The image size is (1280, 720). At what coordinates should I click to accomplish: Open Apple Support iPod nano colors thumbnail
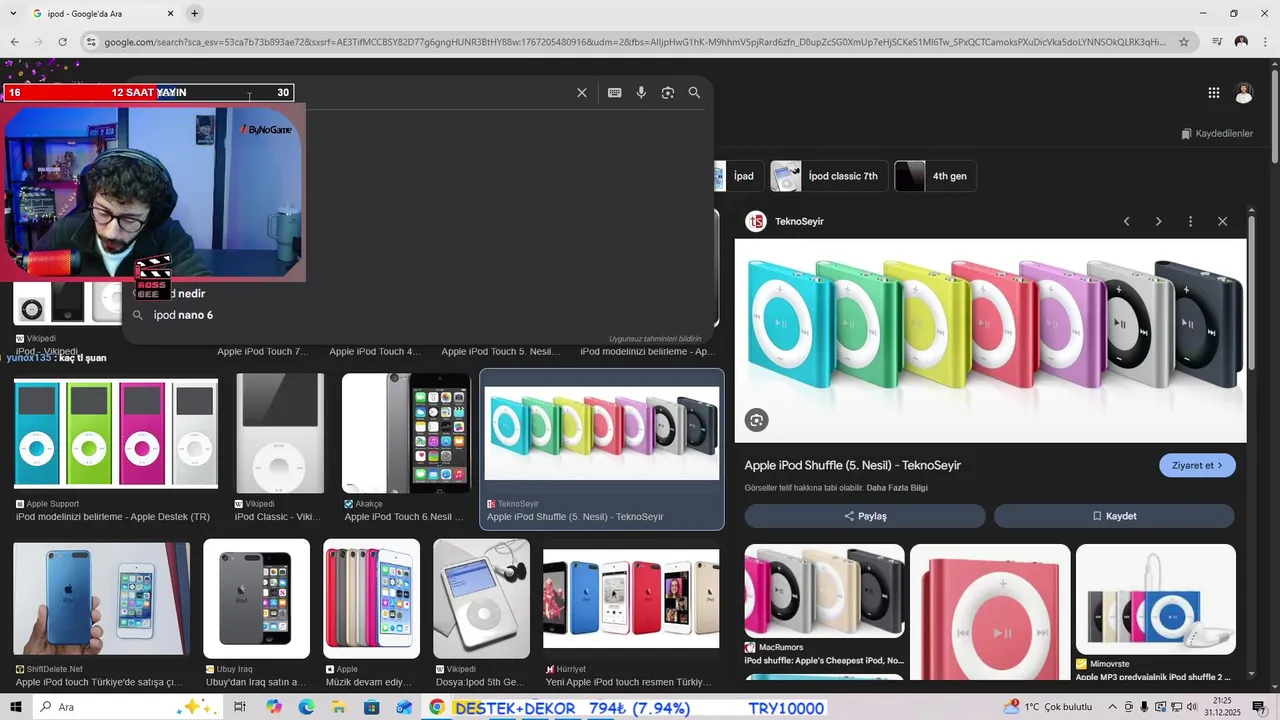[x=116, y=433]
